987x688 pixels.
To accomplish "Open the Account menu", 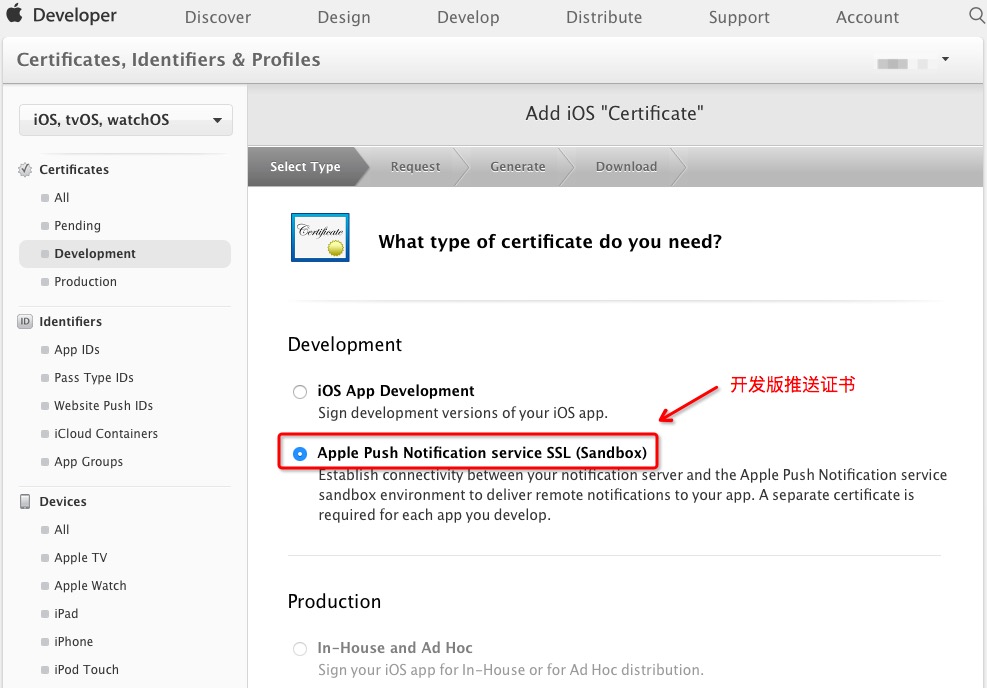I will click(867, 17).
